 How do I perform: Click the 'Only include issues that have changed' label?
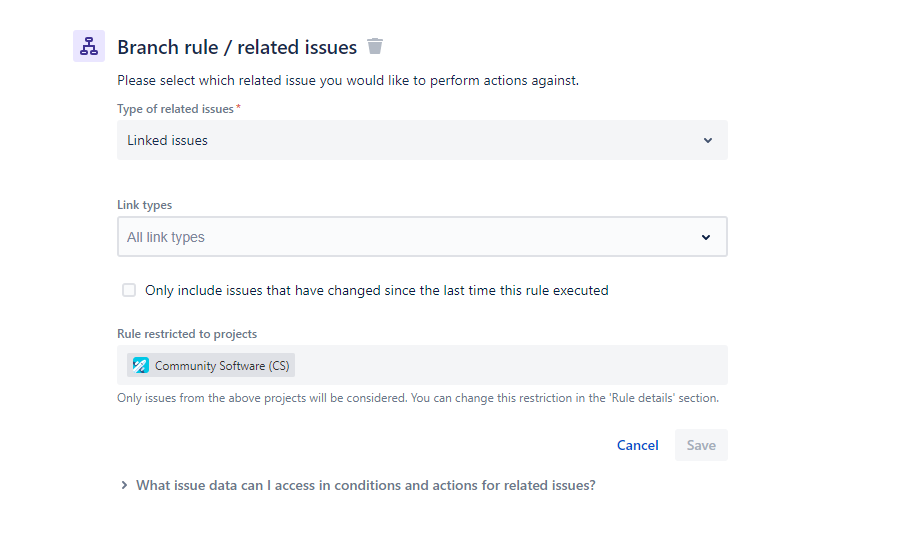tap(376, 291)
